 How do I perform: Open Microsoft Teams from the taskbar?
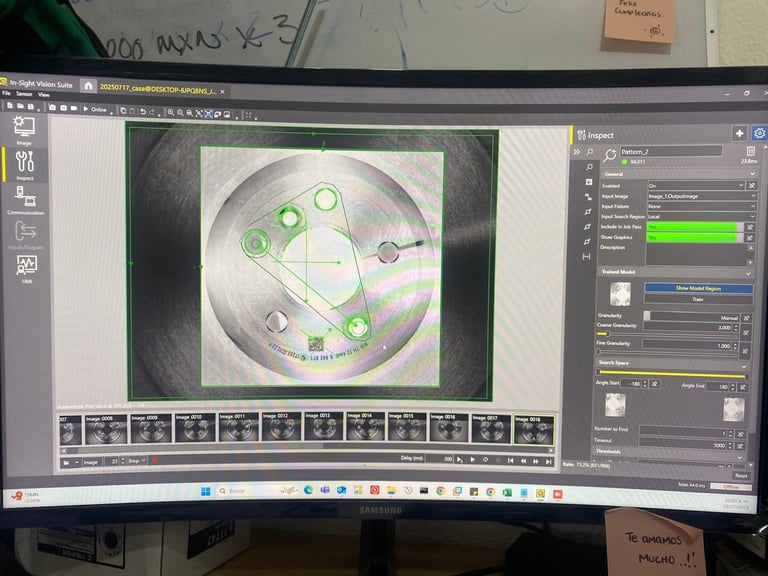click(324, 490)
